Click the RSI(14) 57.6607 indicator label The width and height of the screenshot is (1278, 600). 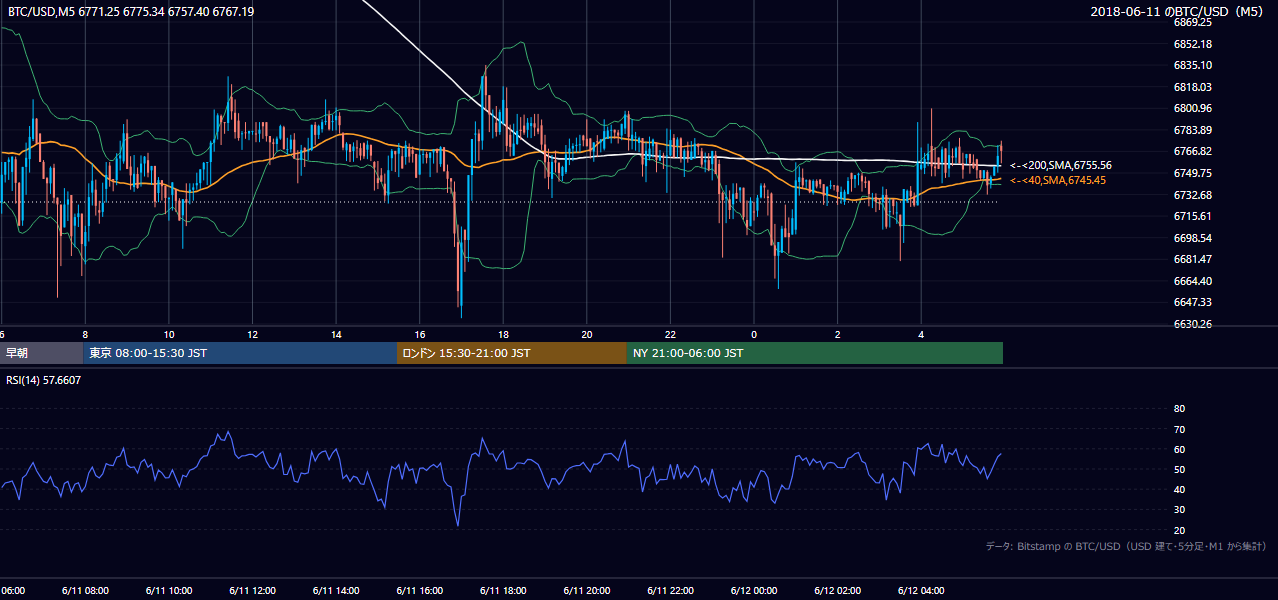[44, 380]
